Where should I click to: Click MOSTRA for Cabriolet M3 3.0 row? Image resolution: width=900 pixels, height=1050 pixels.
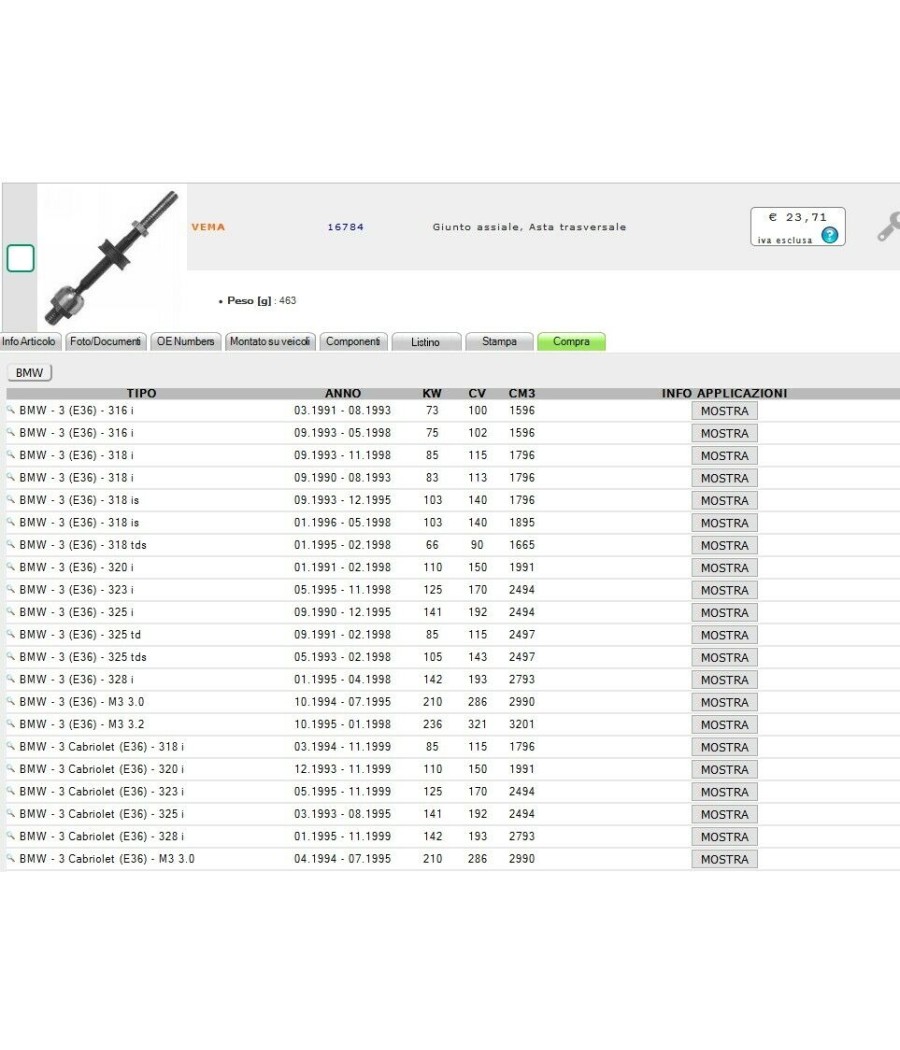(x=725, y=860)
